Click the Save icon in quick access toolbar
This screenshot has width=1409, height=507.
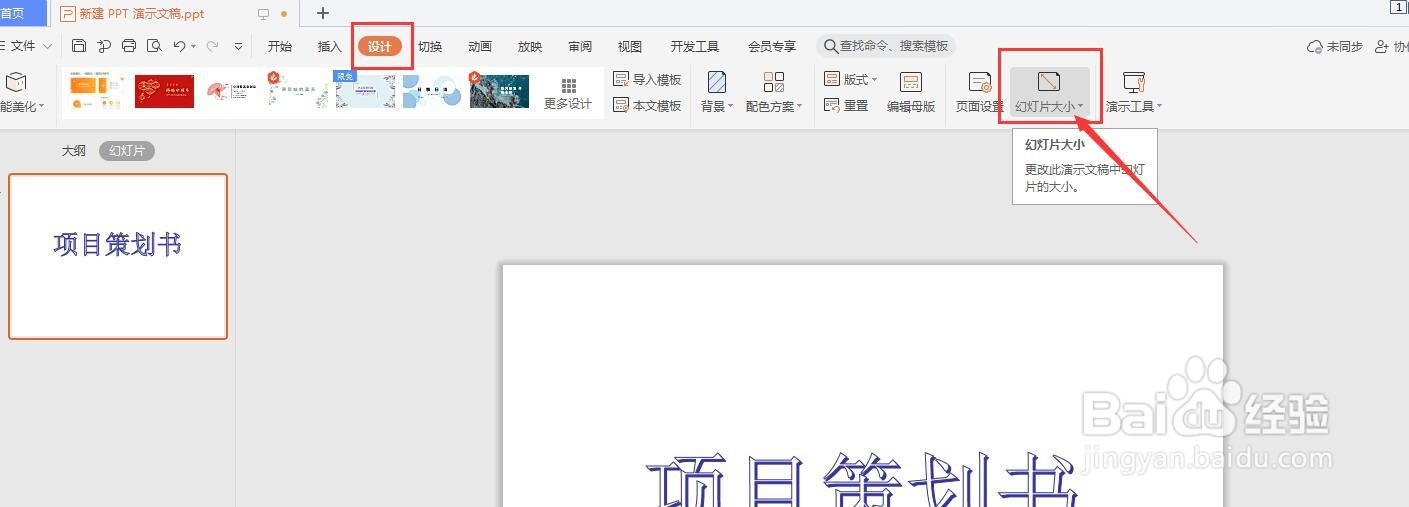(x=79, y=46)
